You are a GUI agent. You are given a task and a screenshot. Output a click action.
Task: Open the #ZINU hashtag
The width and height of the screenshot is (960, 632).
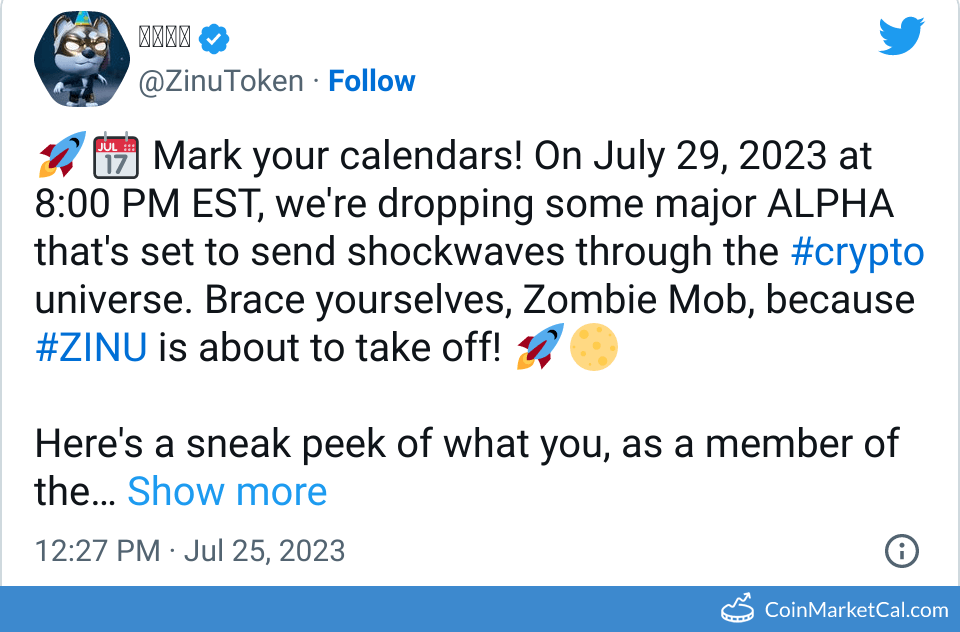[91, 348]
